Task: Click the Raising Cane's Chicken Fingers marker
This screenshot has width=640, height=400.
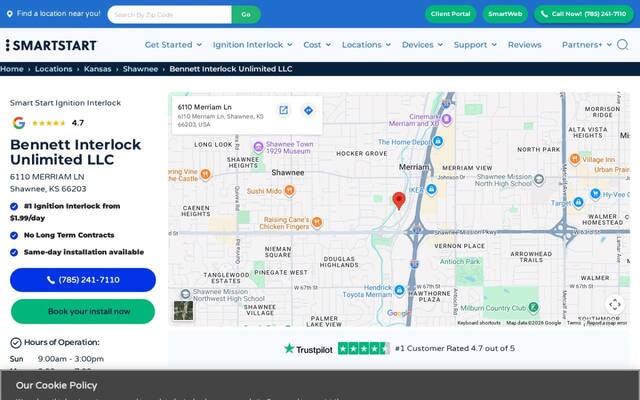Action: coord(317,222)
